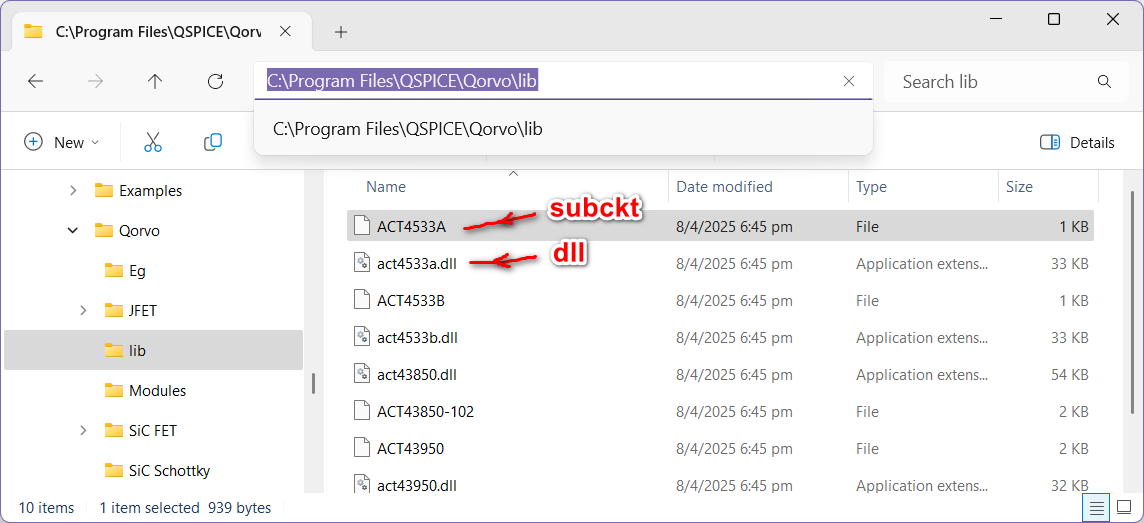Refresh the current folder view

click(x=214, y=82)
